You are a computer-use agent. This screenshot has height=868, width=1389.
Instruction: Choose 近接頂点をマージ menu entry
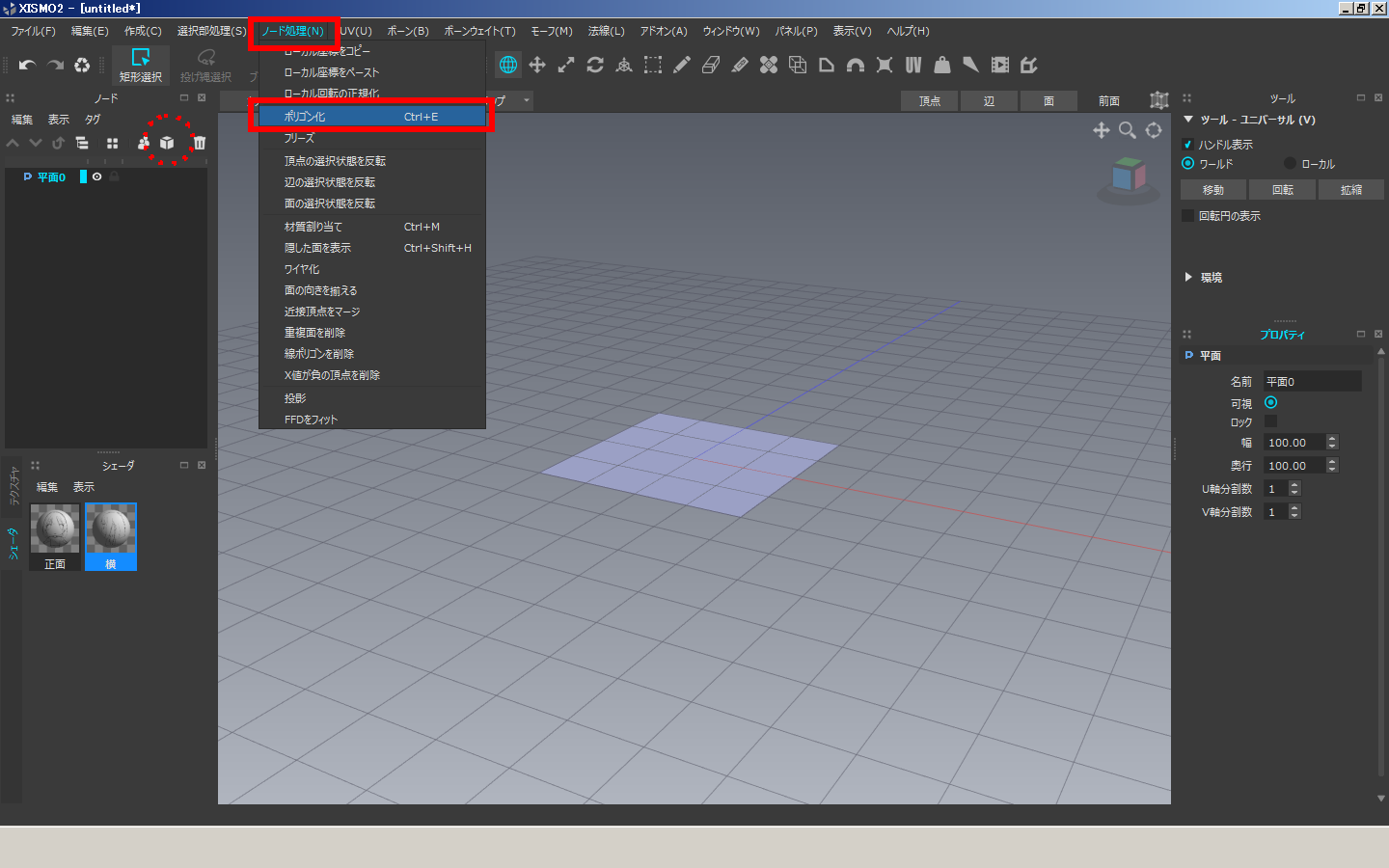pyautogui.click(x=372, y=312)
